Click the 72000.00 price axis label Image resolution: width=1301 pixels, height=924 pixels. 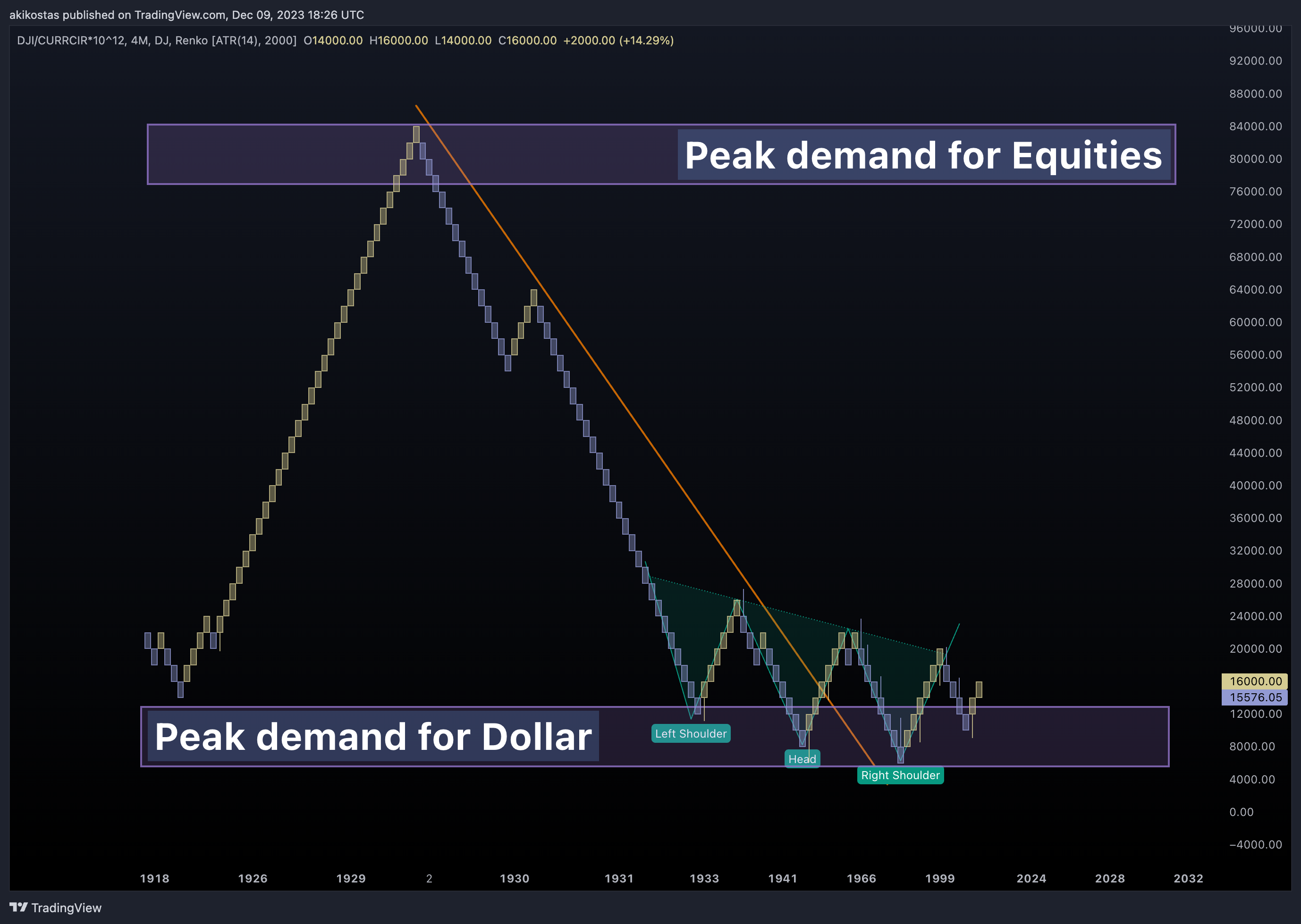[x=1256, y=224]
